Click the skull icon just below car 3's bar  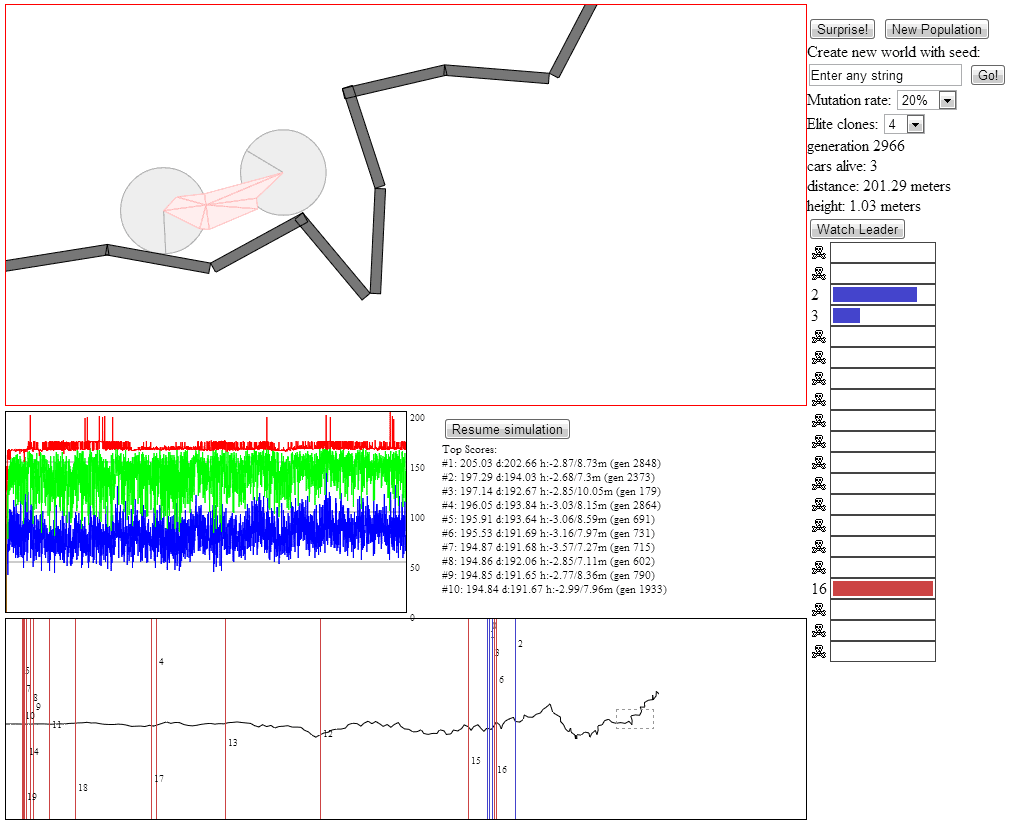[819, 336]
